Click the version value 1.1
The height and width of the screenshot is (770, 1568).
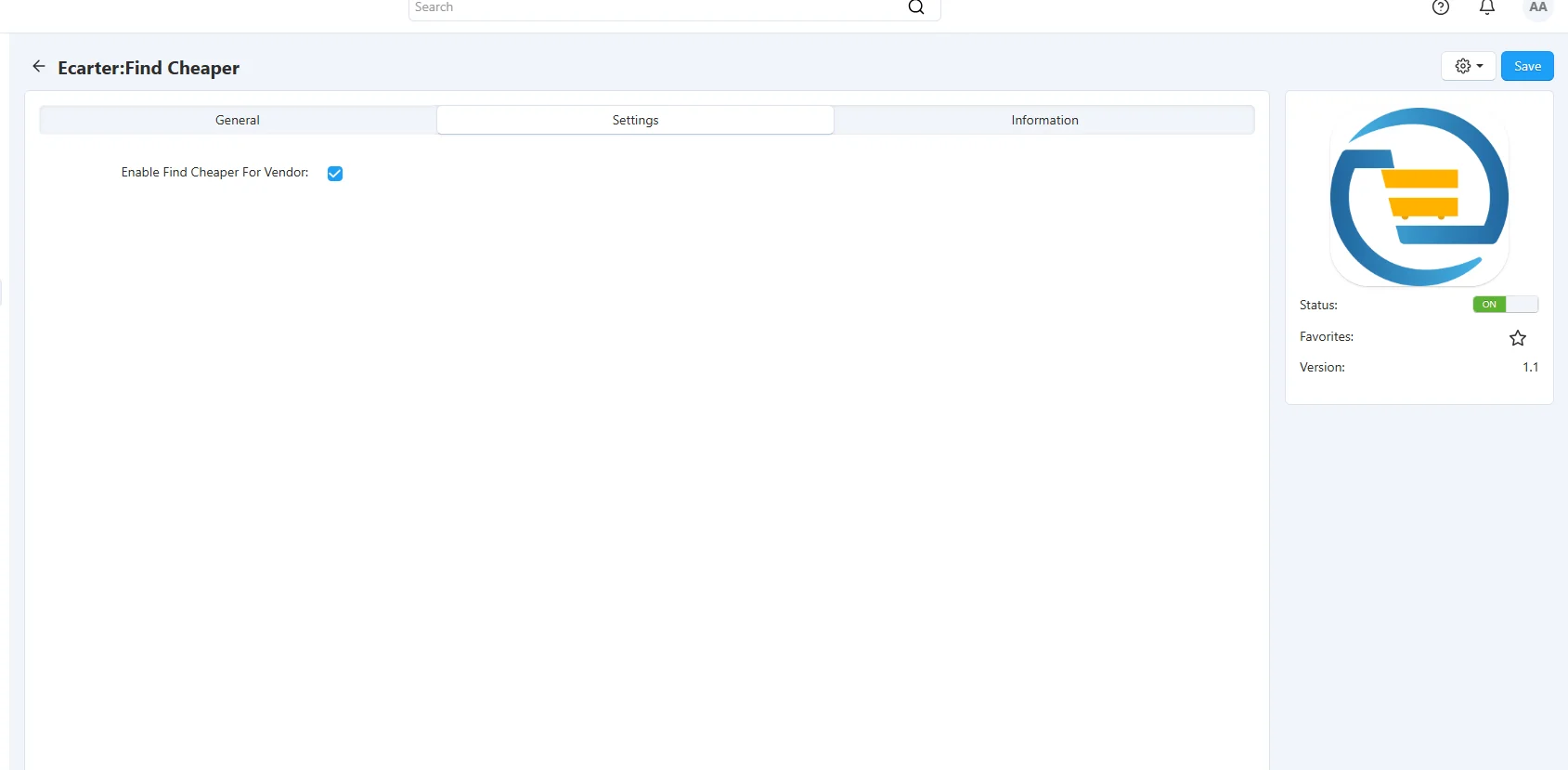click(x=1530, y=368)
